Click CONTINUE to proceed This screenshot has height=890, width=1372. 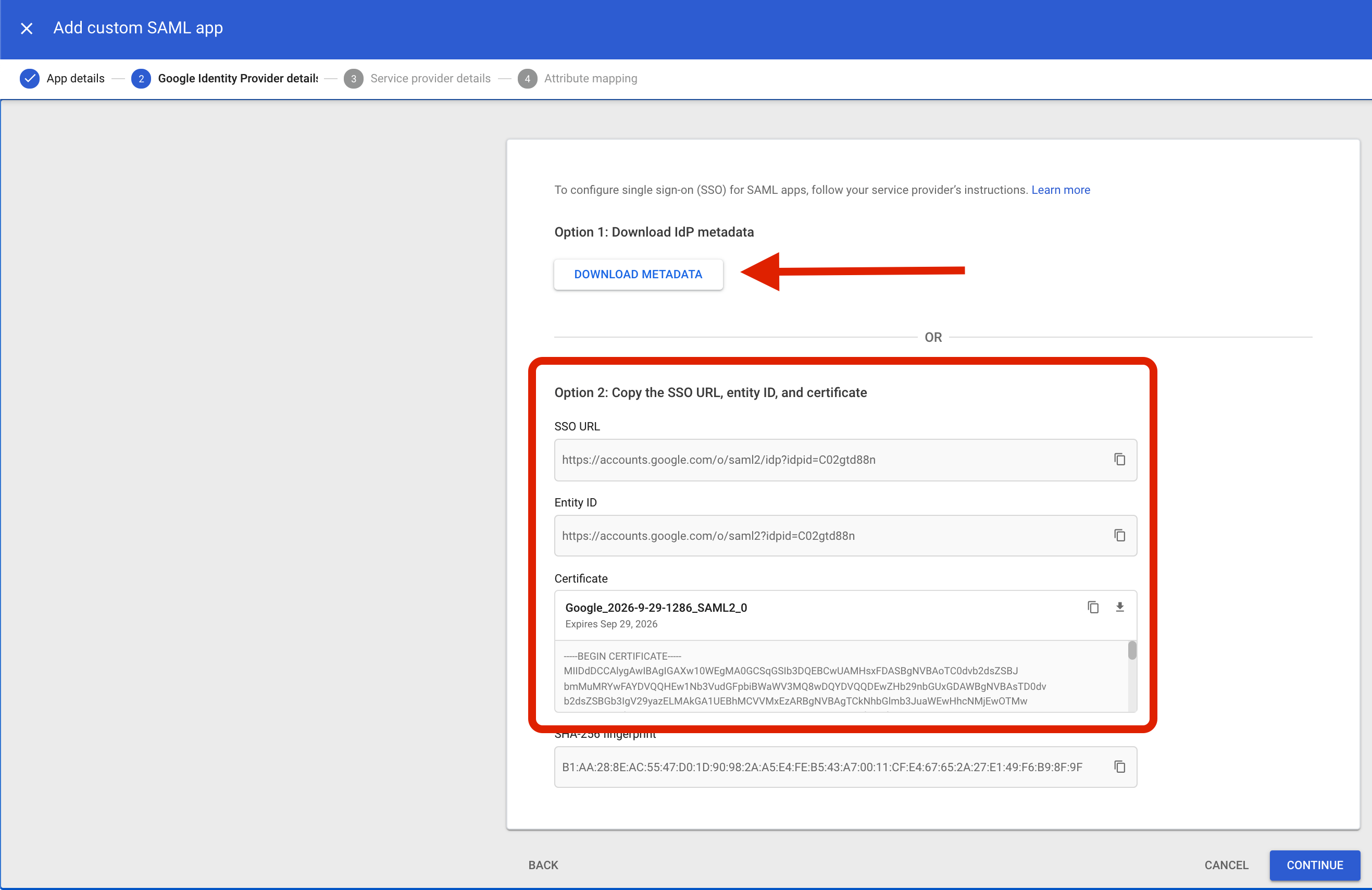(1314, 865)
